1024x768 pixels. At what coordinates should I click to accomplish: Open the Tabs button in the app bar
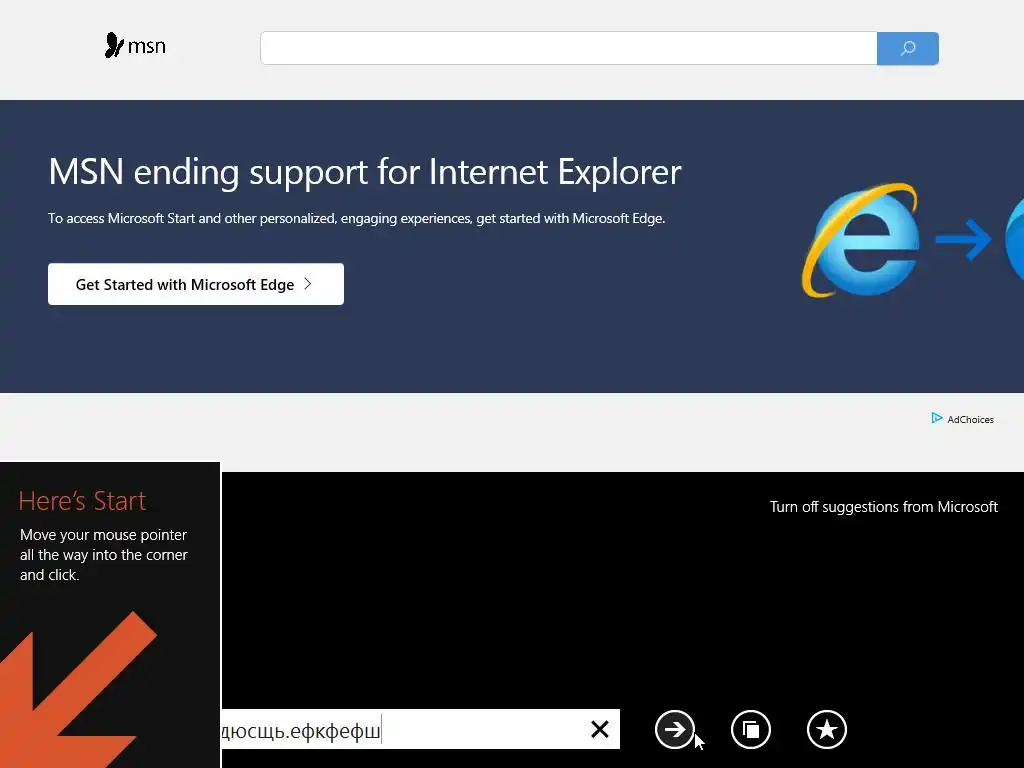coord(751,729)
